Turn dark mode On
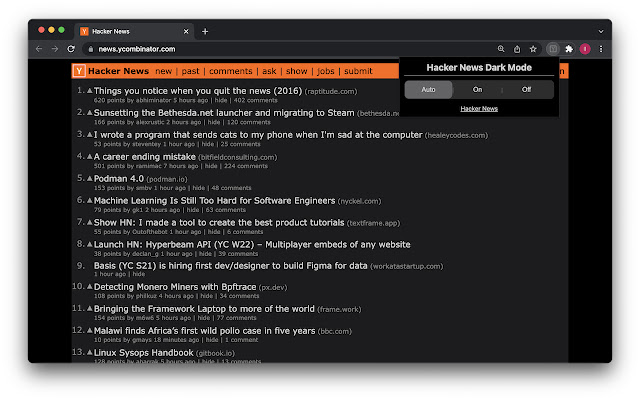 coord(477,89)
